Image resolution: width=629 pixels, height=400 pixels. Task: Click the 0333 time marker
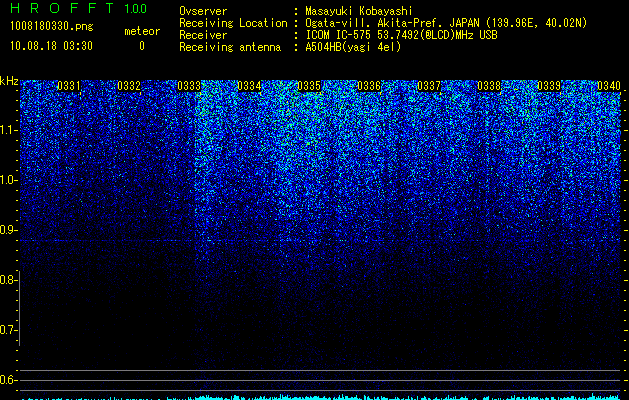(189, 86)
